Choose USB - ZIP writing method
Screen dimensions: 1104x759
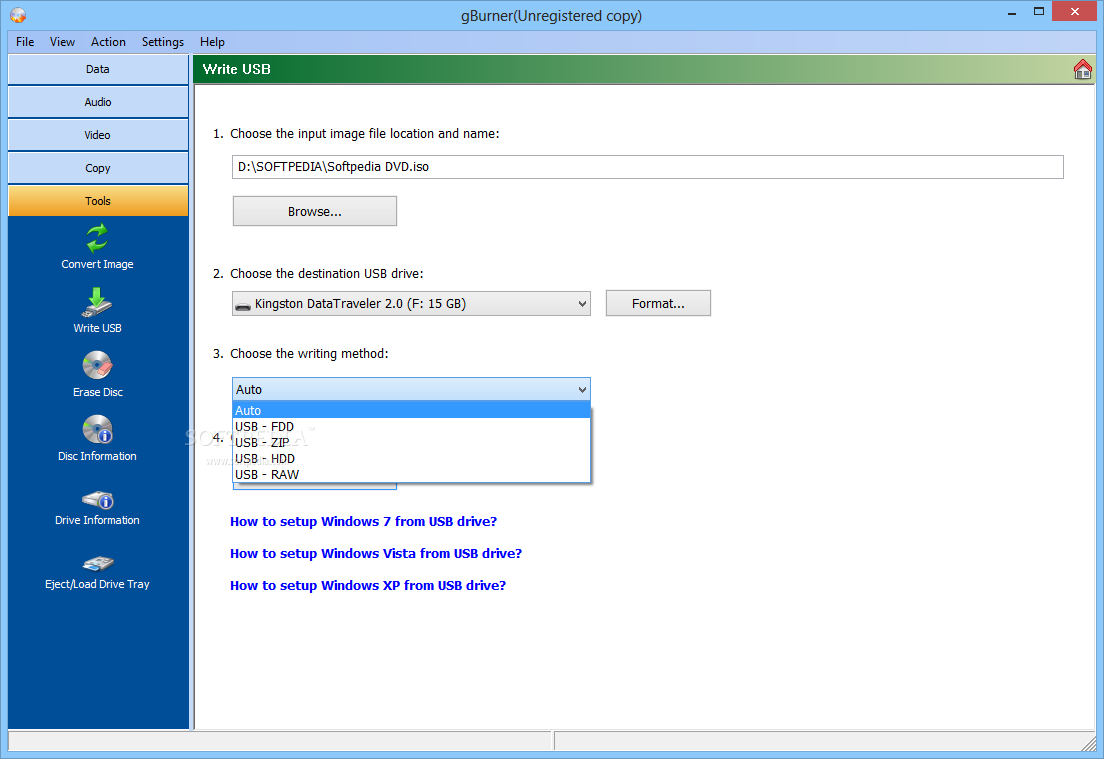pos(411,443)
